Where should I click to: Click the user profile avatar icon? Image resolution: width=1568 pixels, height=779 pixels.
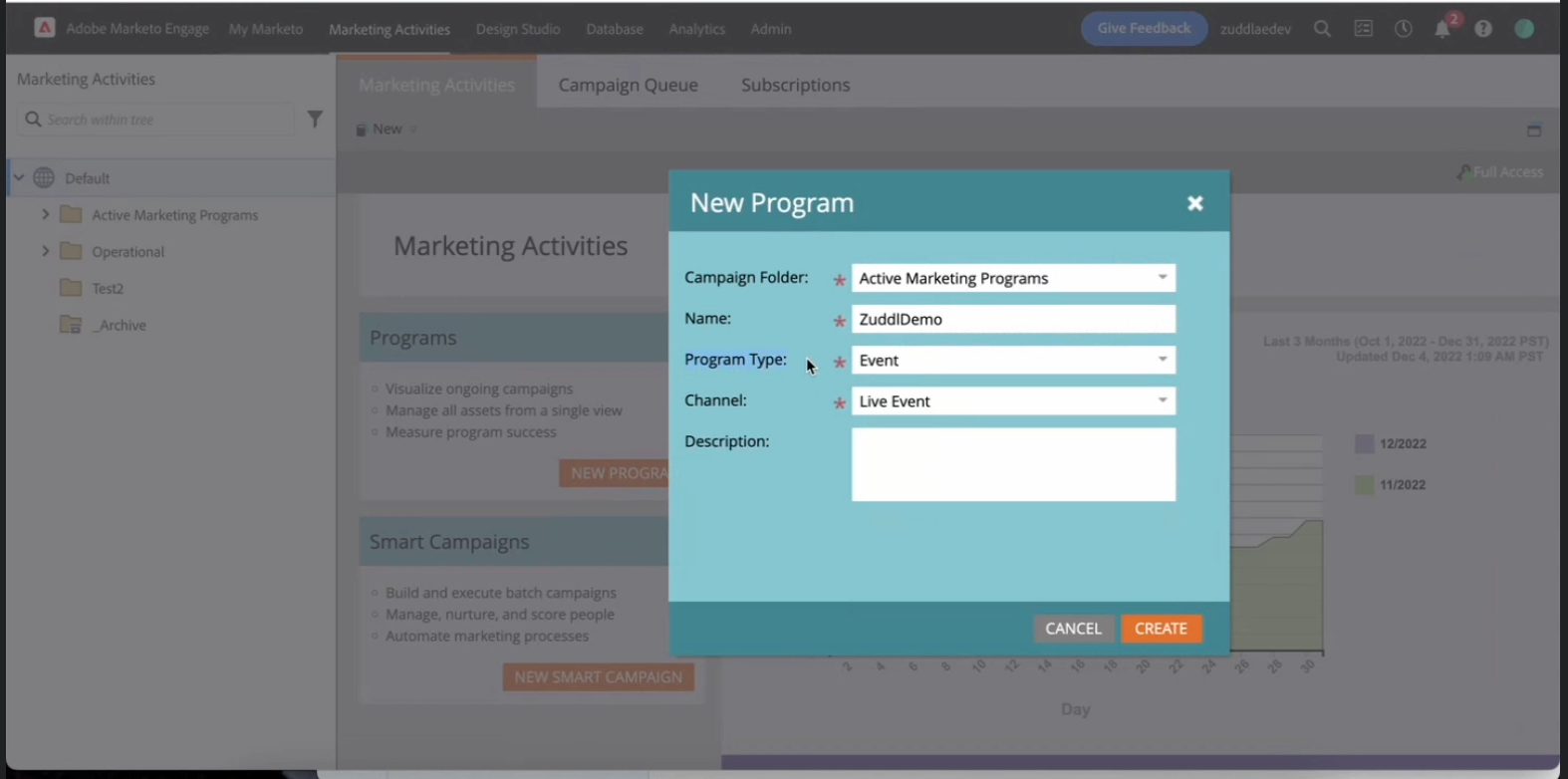point(1524,29)
